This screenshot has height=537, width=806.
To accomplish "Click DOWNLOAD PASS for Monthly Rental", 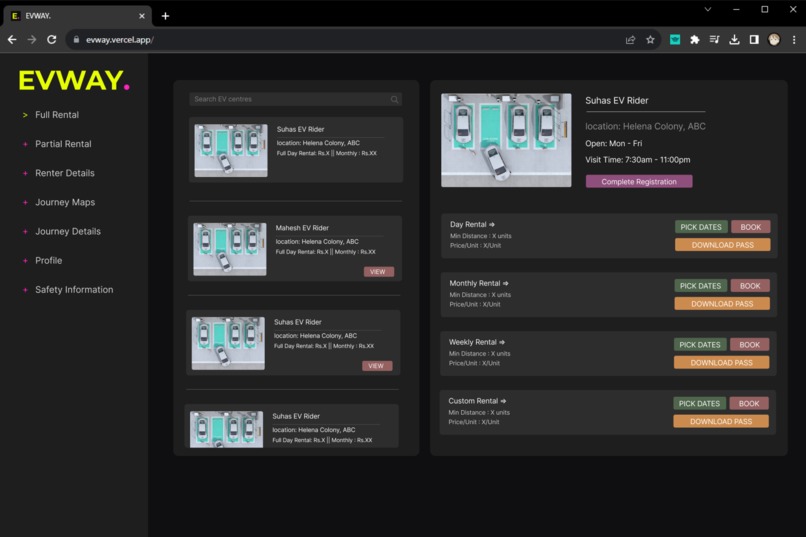I will (x=722, y=304).
